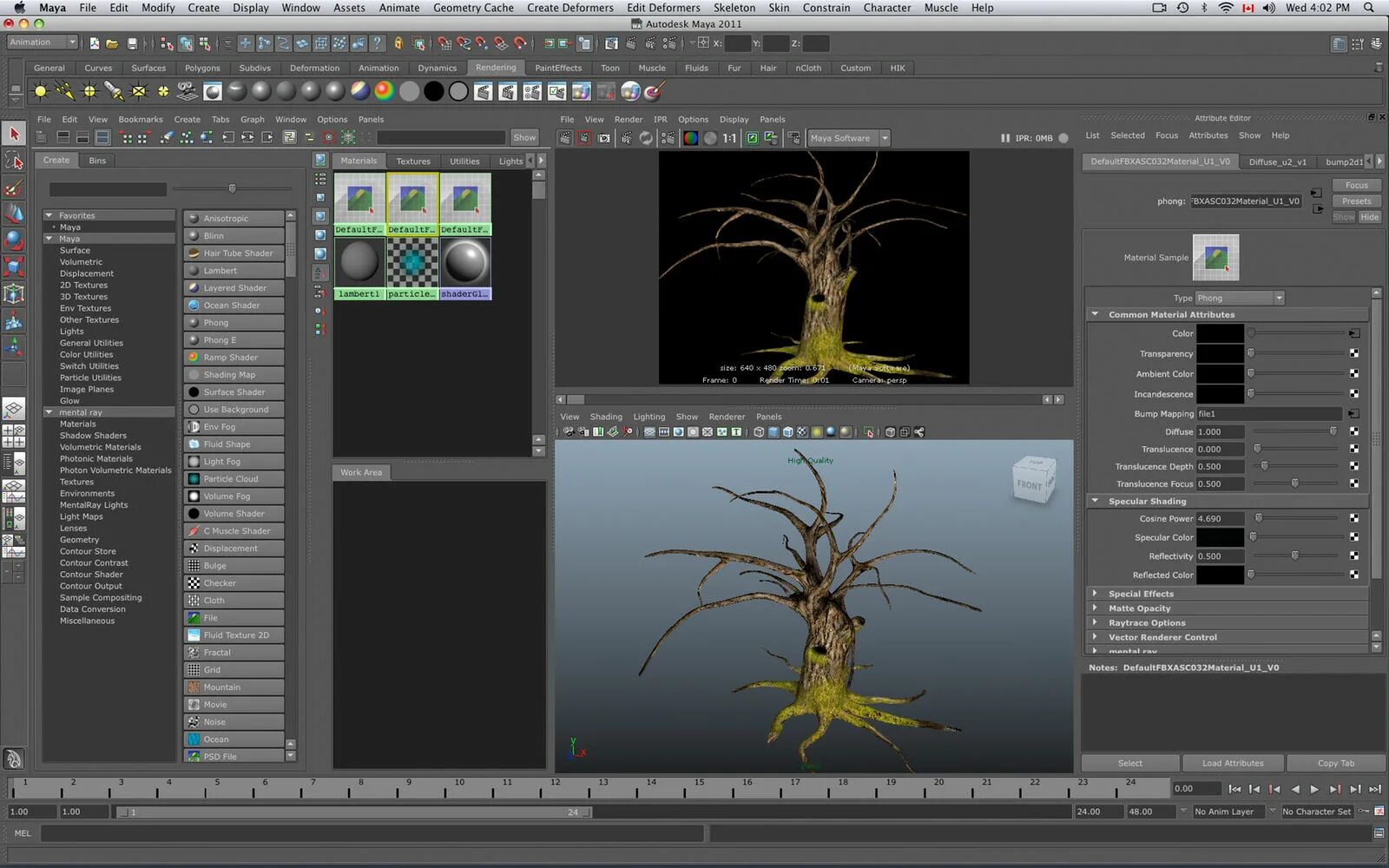Open the Maya Software renderer dropdown

pos(885,138)
